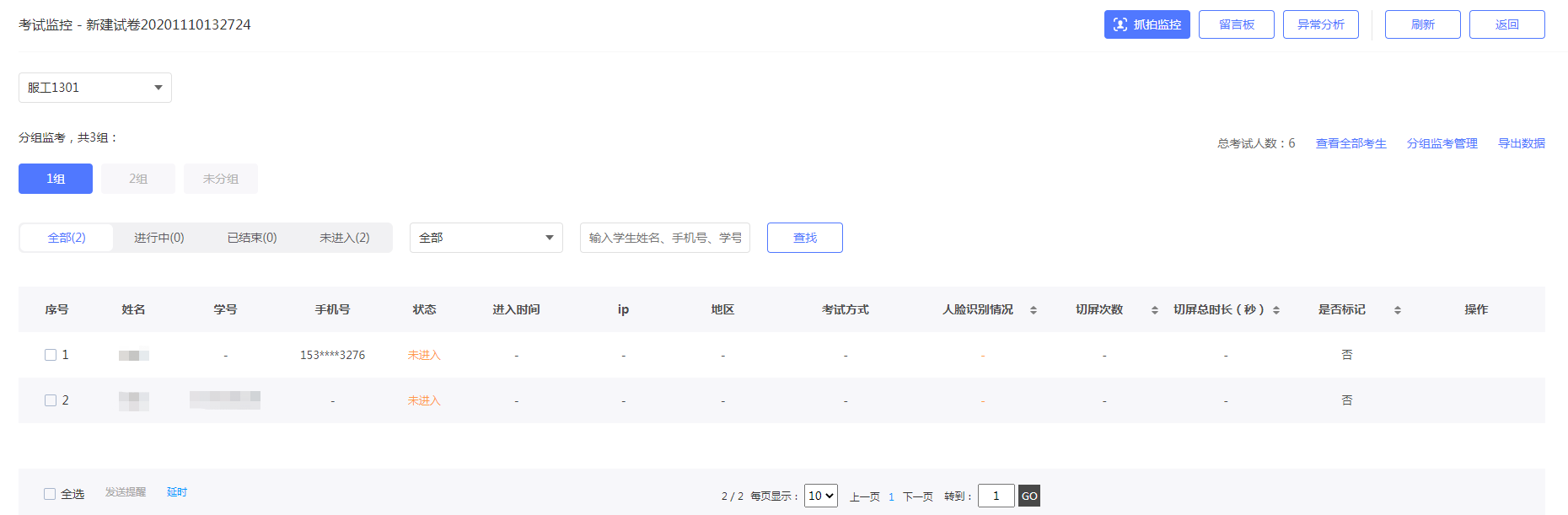Switch to the 未进入(2) tab

[344, 238]
